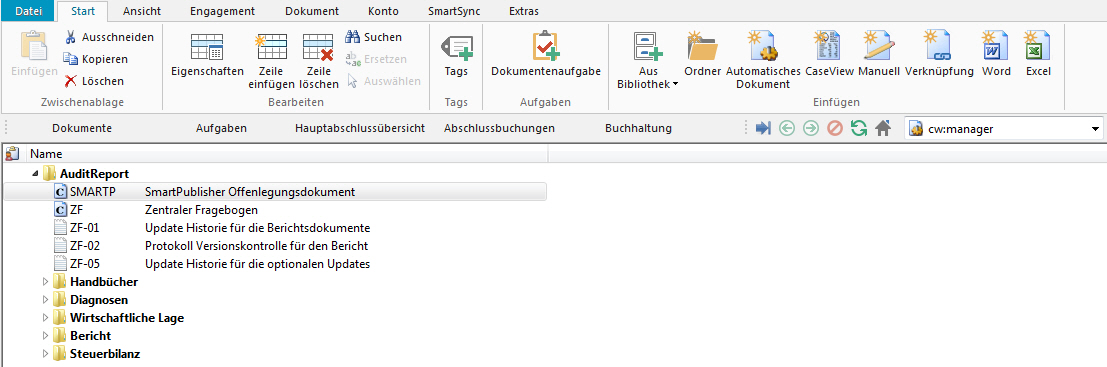Open the Dokumente view
1107x367 pixels.
point(83,128)
